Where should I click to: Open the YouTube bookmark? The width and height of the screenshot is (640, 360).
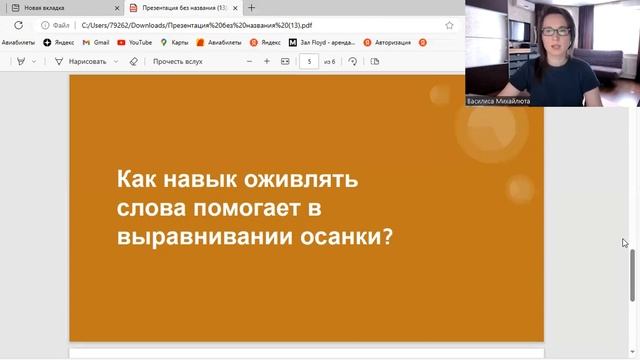coord(135,42)
